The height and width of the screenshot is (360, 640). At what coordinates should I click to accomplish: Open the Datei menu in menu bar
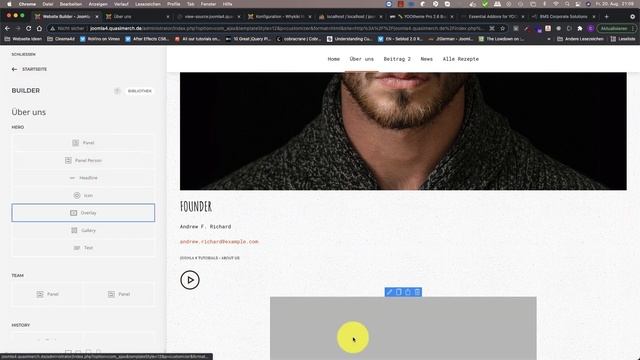point(48,4)
